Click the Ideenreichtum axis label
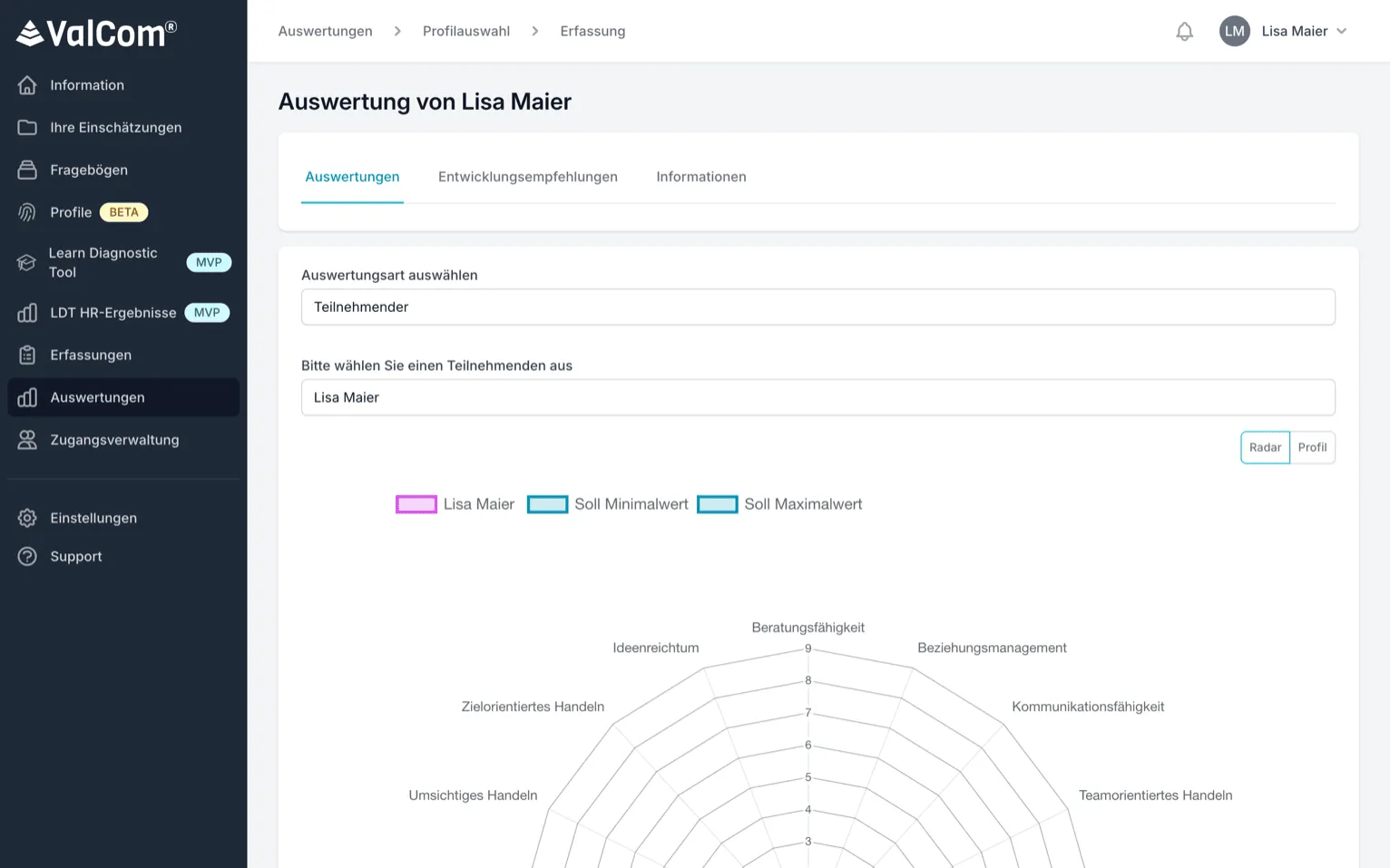1390x868 pixels. point(656,648)
